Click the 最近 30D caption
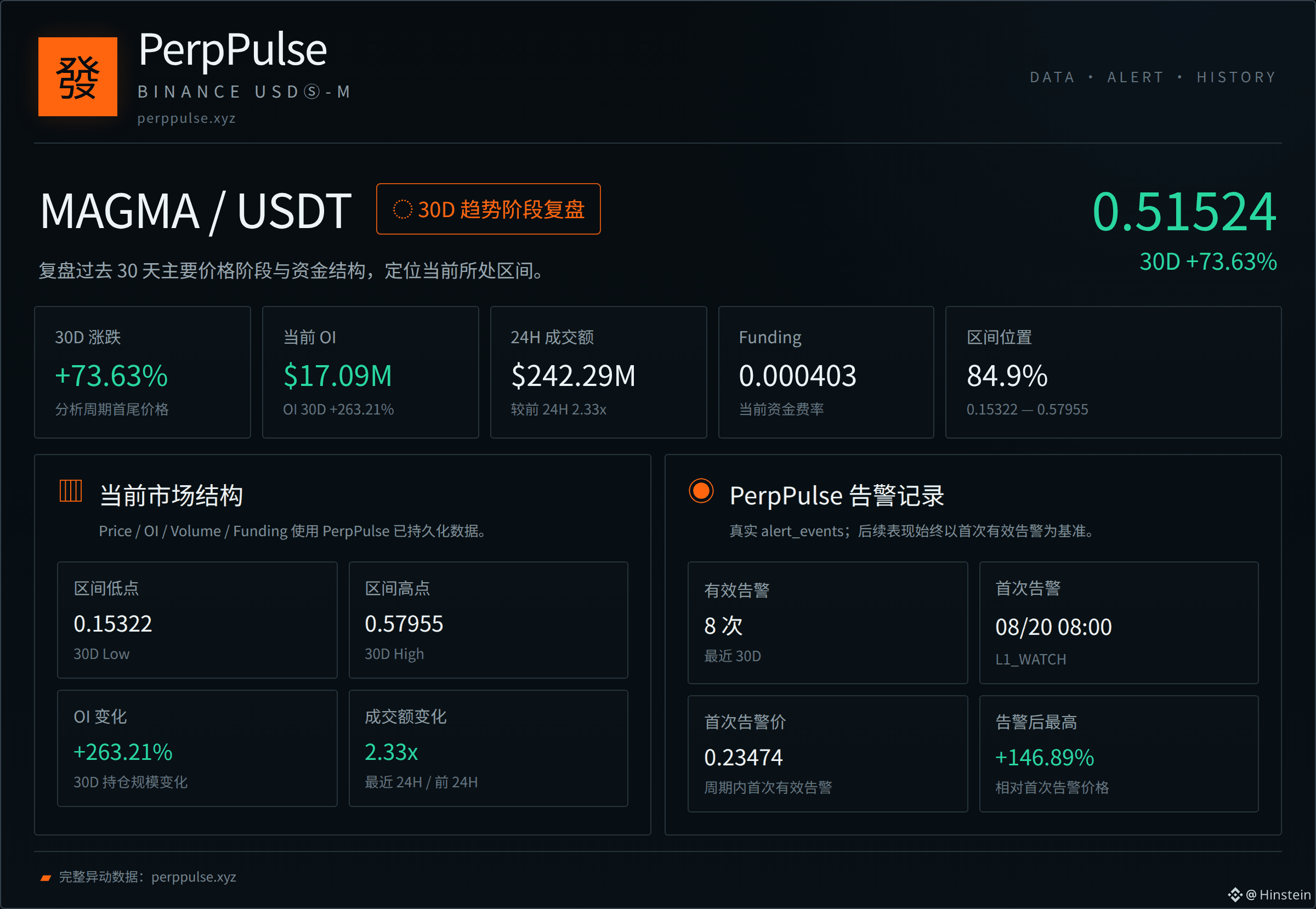This screenshot has width=1316, height=909. coord(733,656)
